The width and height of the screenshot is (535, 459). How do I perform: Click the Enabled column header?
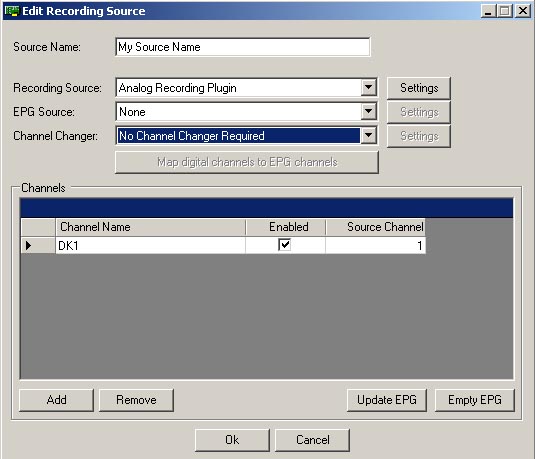pyautogui.click(x=286, y=227)
